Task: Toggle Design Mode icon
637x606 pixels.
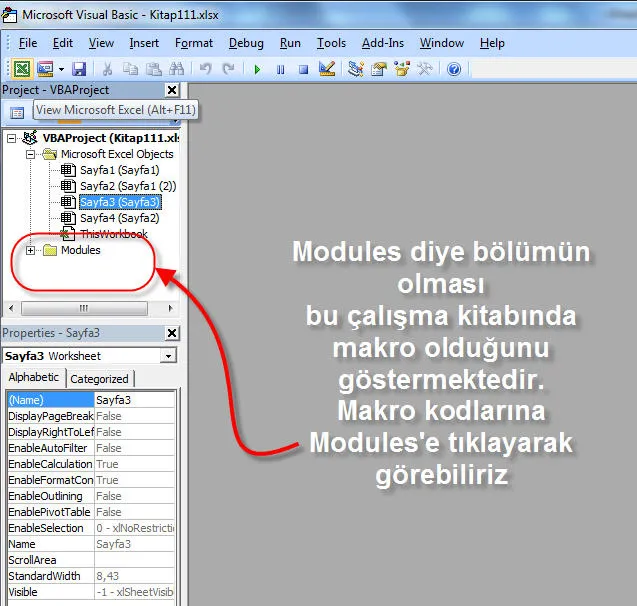Action: [x=326, y=69]
